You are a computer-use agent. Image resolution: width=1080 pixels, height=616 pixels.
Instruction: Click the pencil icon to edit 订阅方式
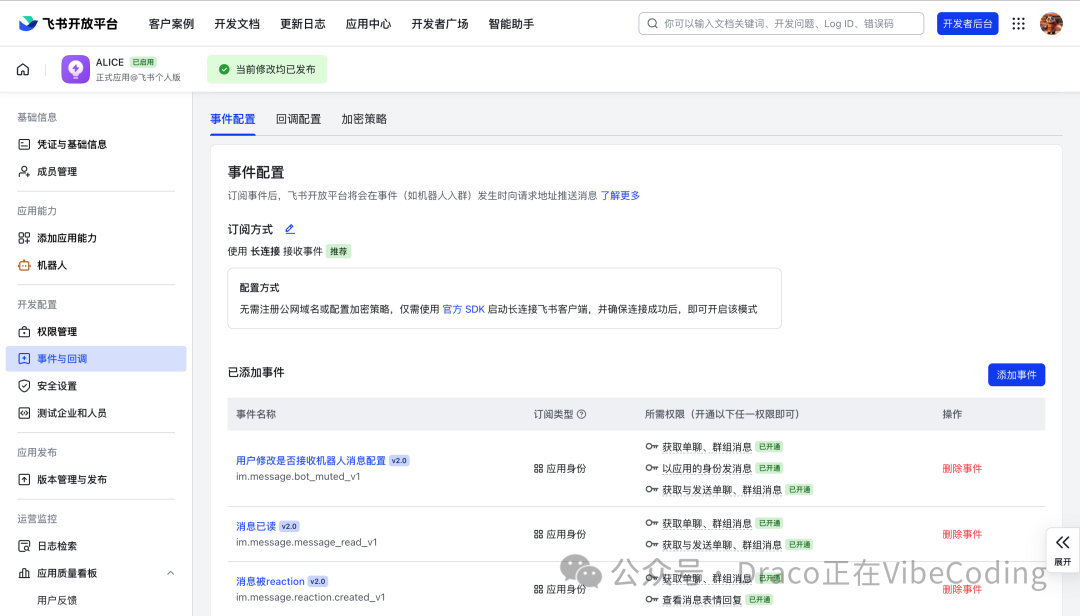(x=289, y=228)
